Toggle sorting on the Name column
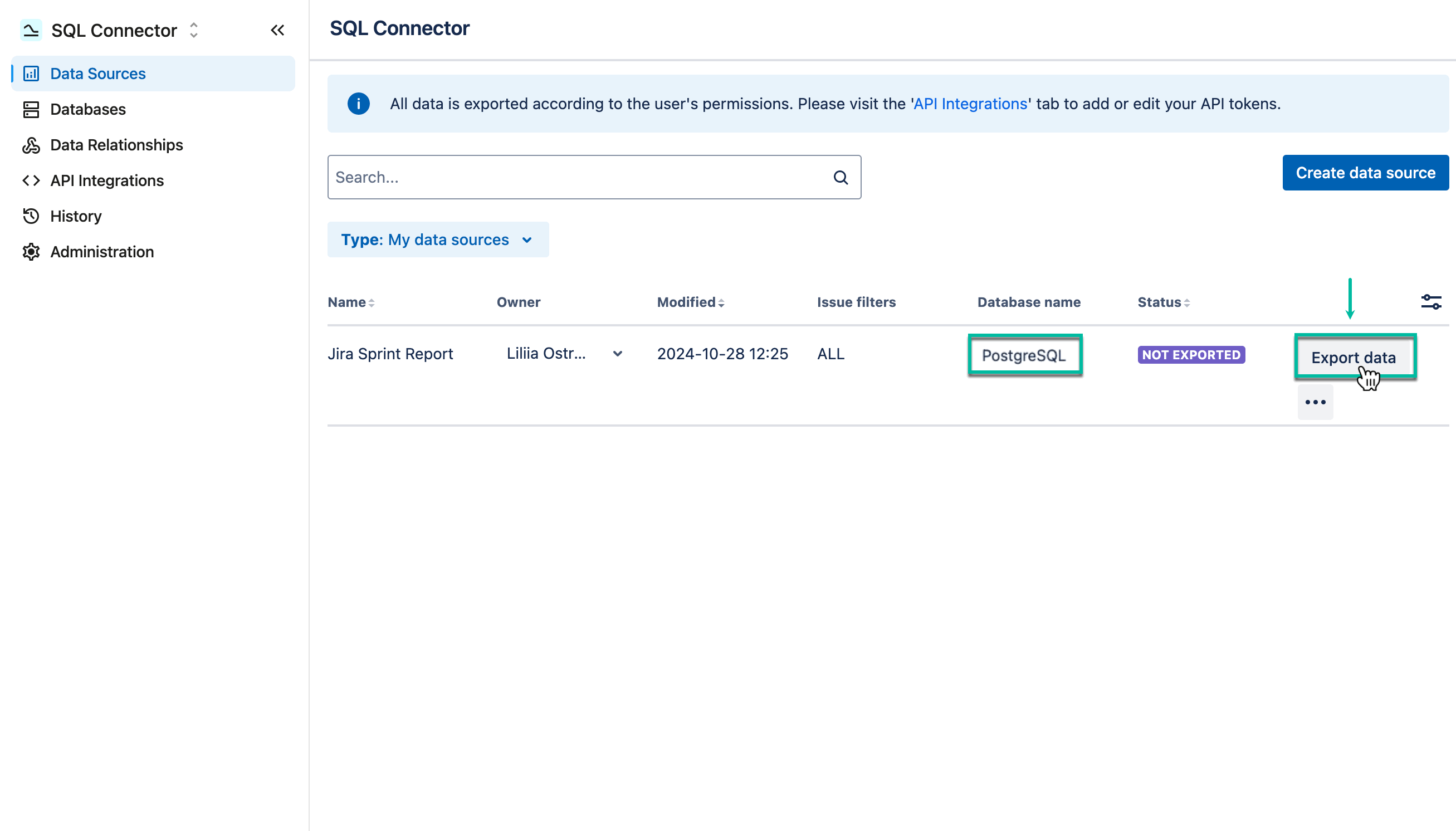 pyautogui.click(x=372, y=302)
